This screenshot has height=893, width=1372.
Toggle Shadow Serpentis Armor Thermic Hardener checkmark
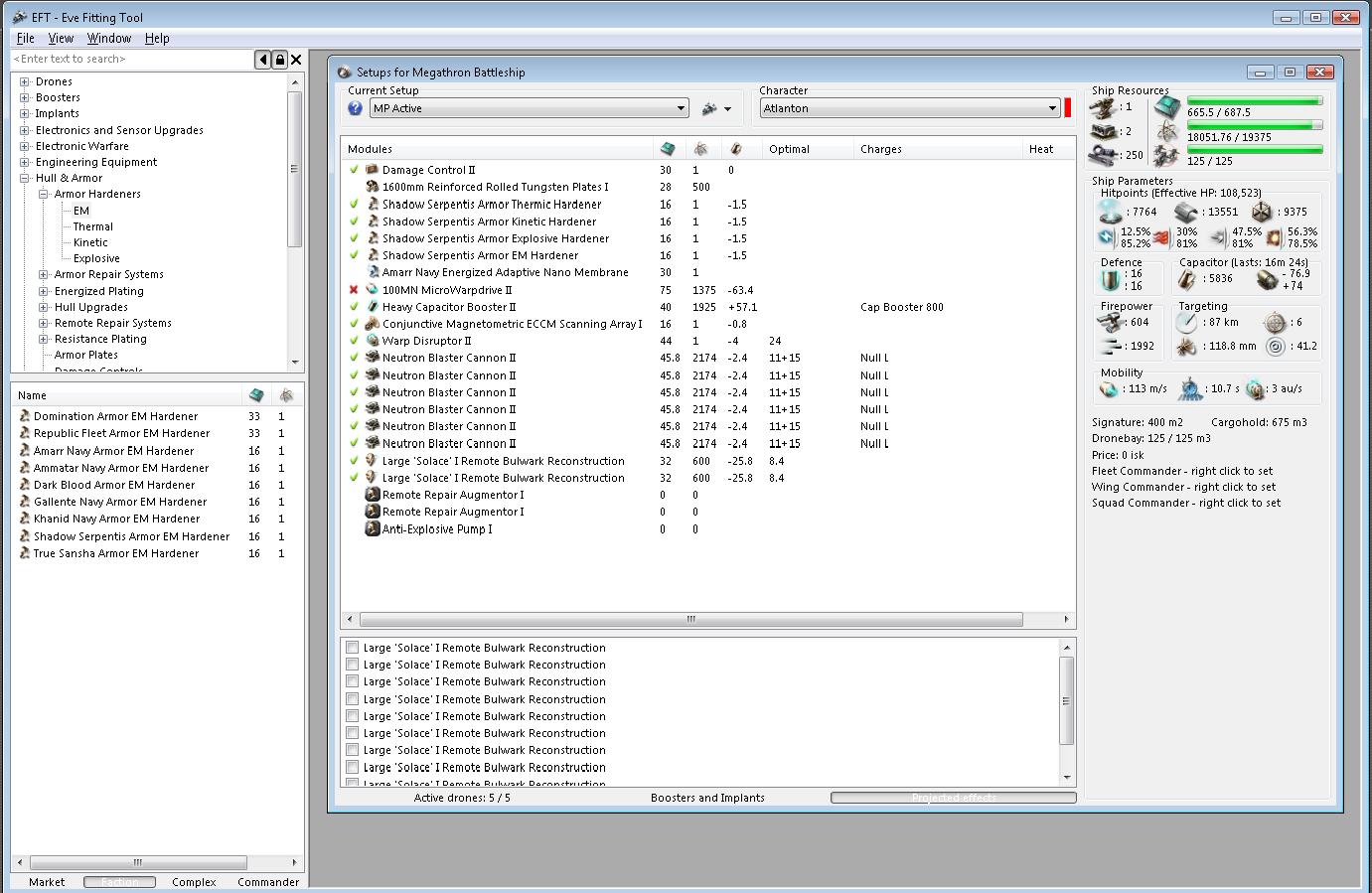(354, 204)
